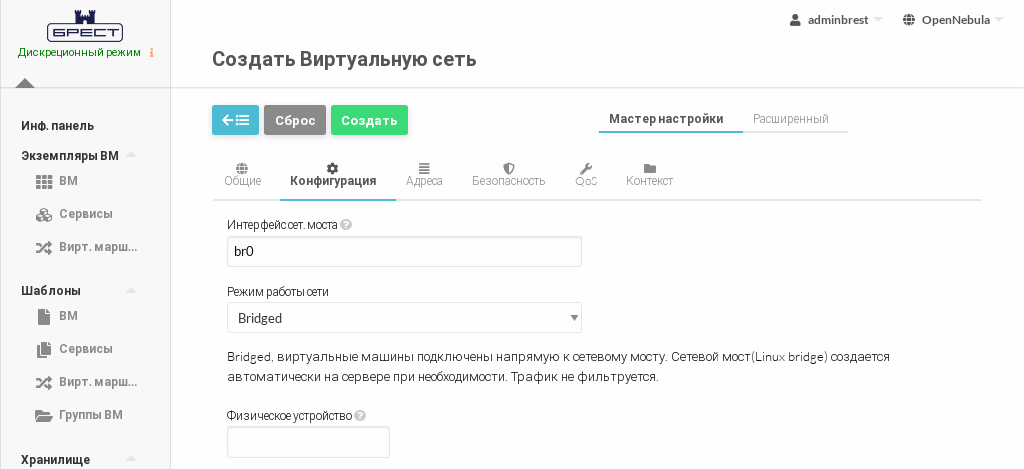Open Сервисы under Шаблоны

pyautogui.click(x=86, y=348)
